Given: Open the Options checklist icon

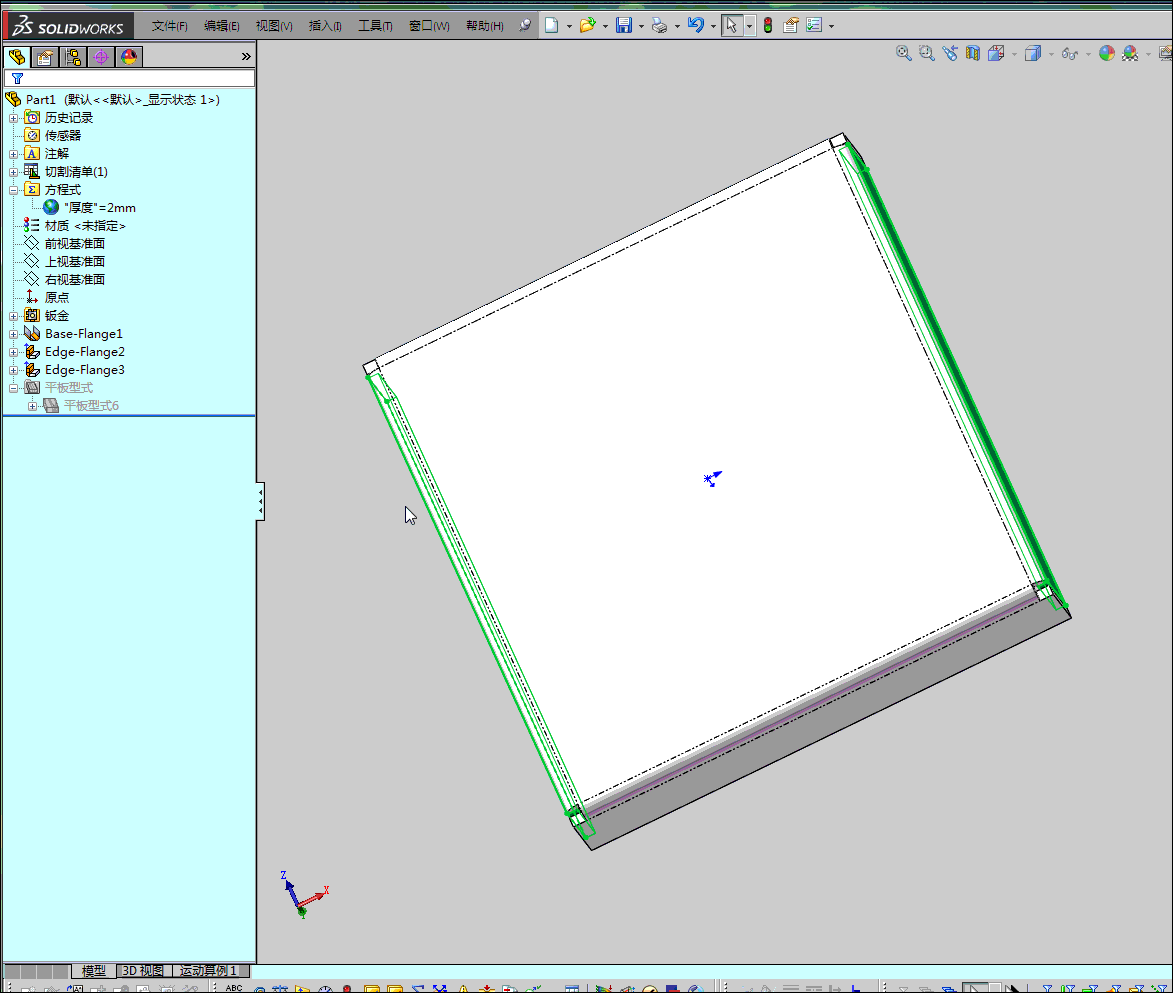Looking at the screenshot, I should [x=814, y=25].
